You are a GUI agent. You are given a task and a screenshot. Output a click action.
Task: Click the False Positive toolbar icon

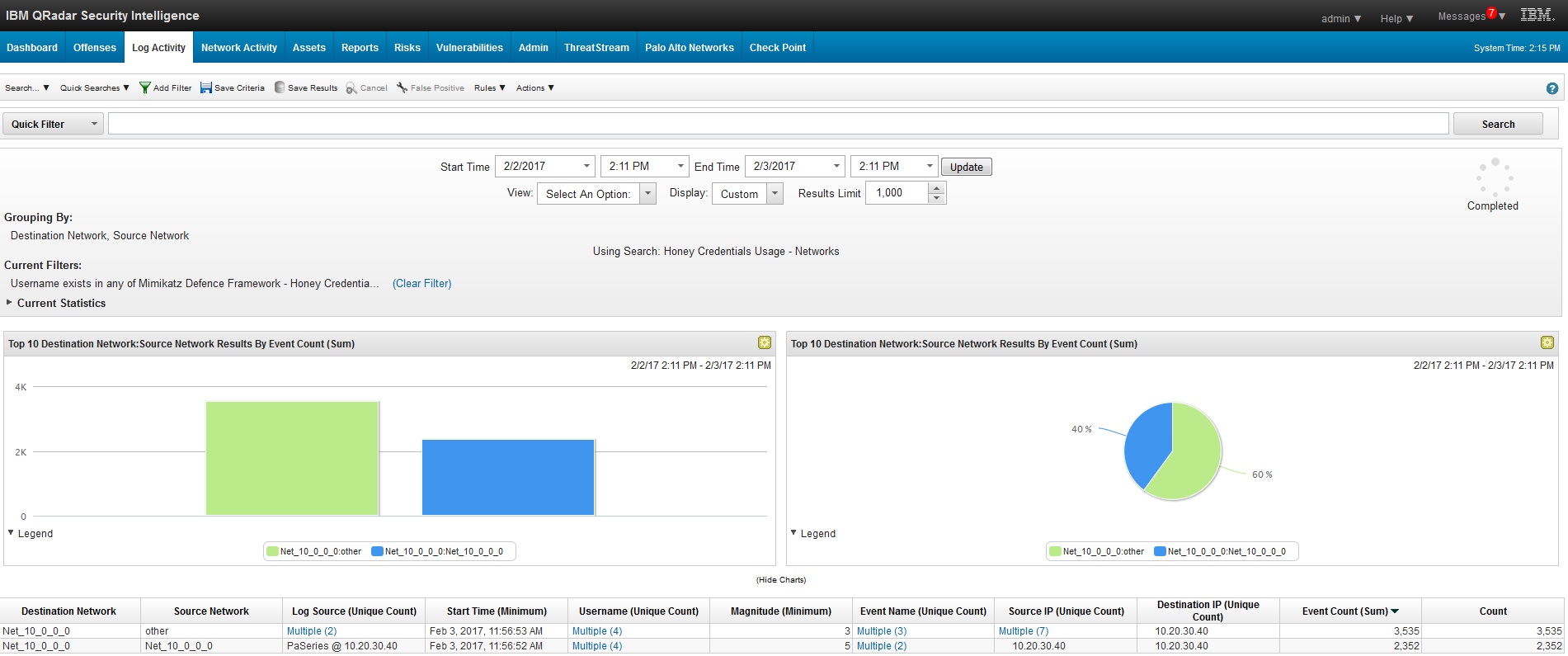point(402,87)
